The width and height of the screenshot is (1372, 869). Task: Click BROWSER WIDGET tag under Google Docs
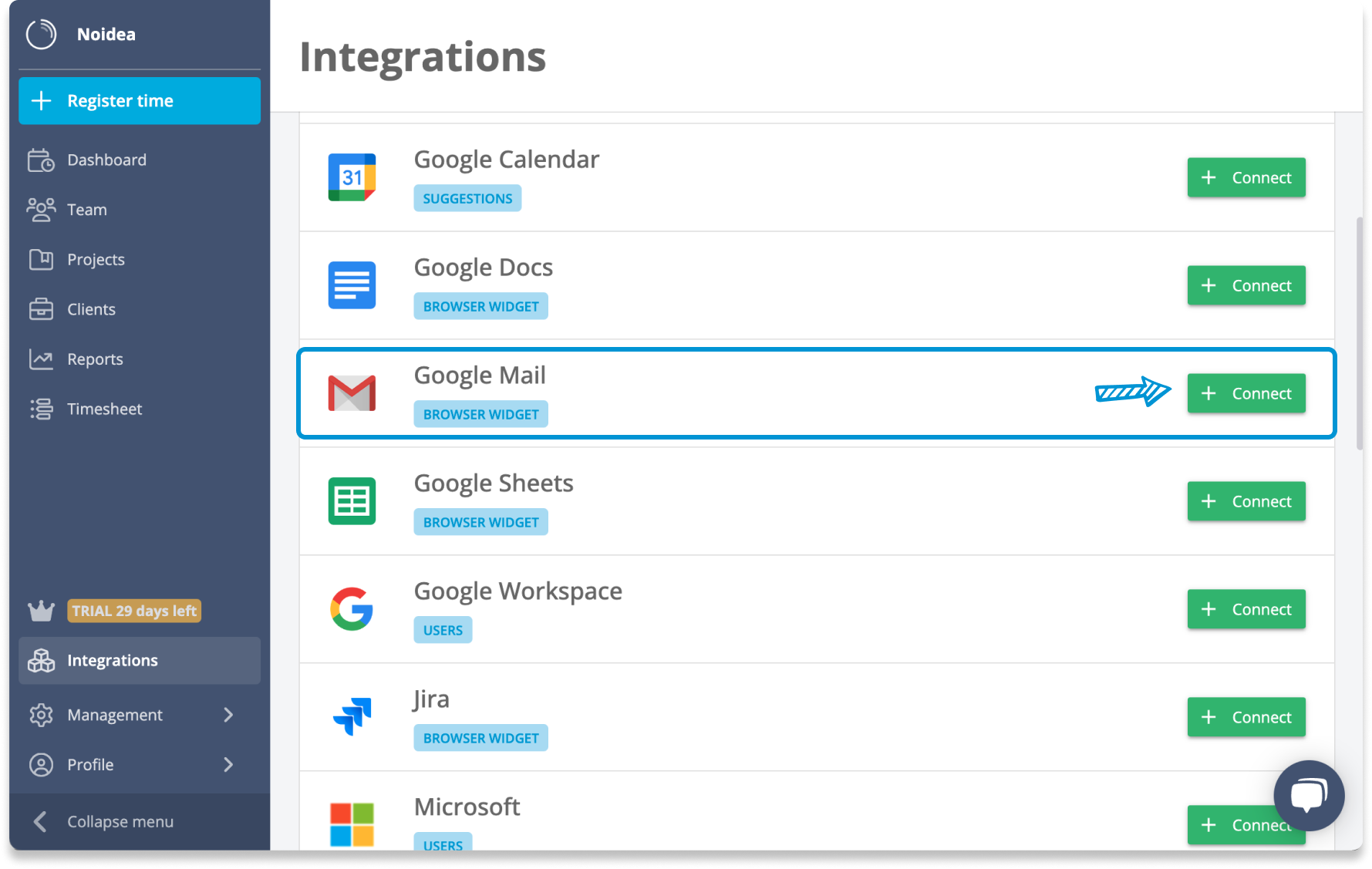coord(480,306)
